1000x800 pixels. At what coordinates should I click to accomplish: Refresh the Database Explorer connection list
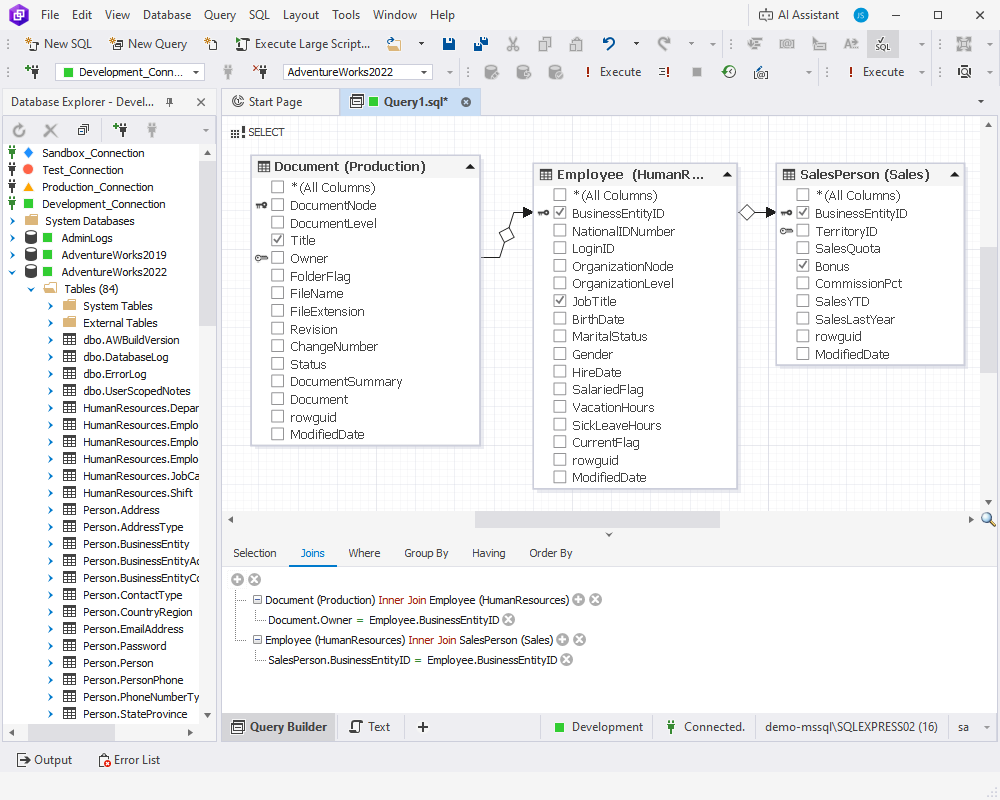click(x=18, y=129)
